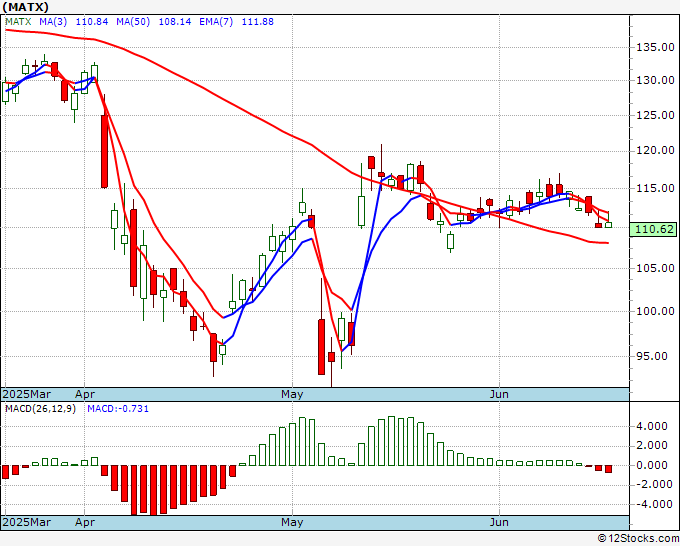Click the 105.00 price axis label
This screenshot has height=546, width=680.
pos(655,268)
